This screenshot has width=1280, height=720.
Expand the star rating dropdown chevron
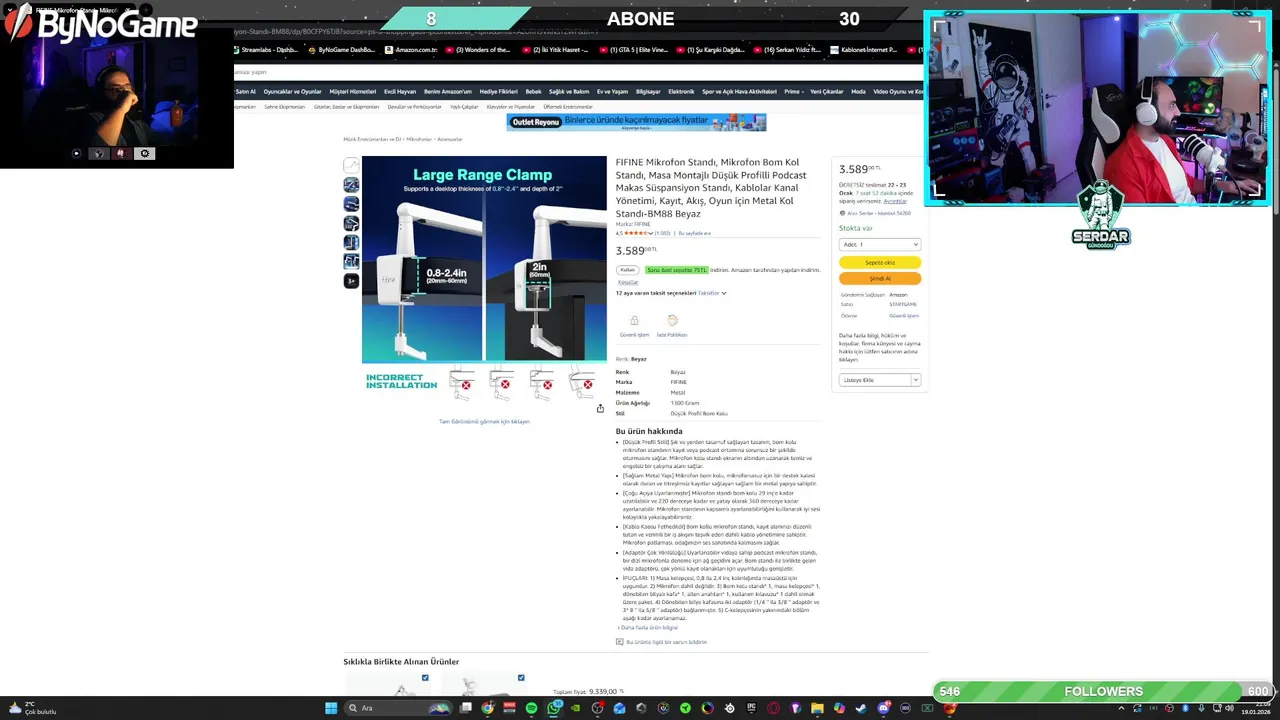pyautogui.click(x=652, y=233)
